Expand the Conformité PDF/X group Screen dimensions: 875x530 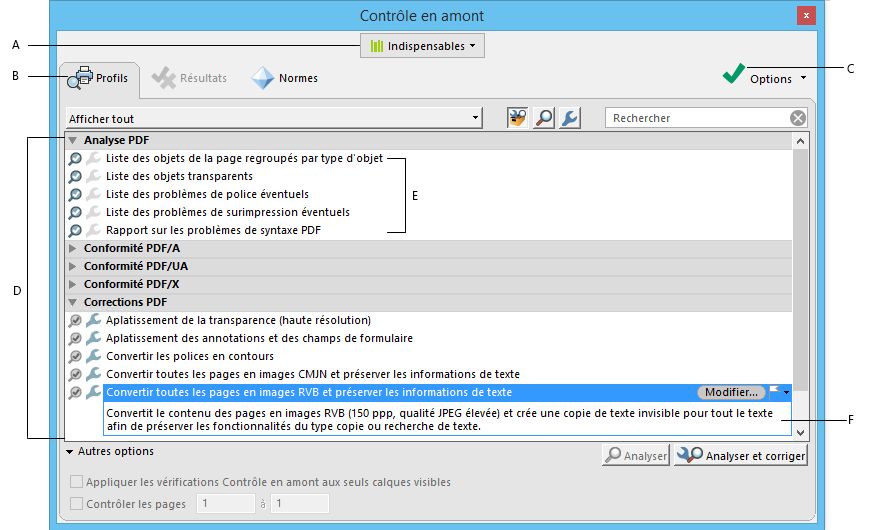[73, 284]
